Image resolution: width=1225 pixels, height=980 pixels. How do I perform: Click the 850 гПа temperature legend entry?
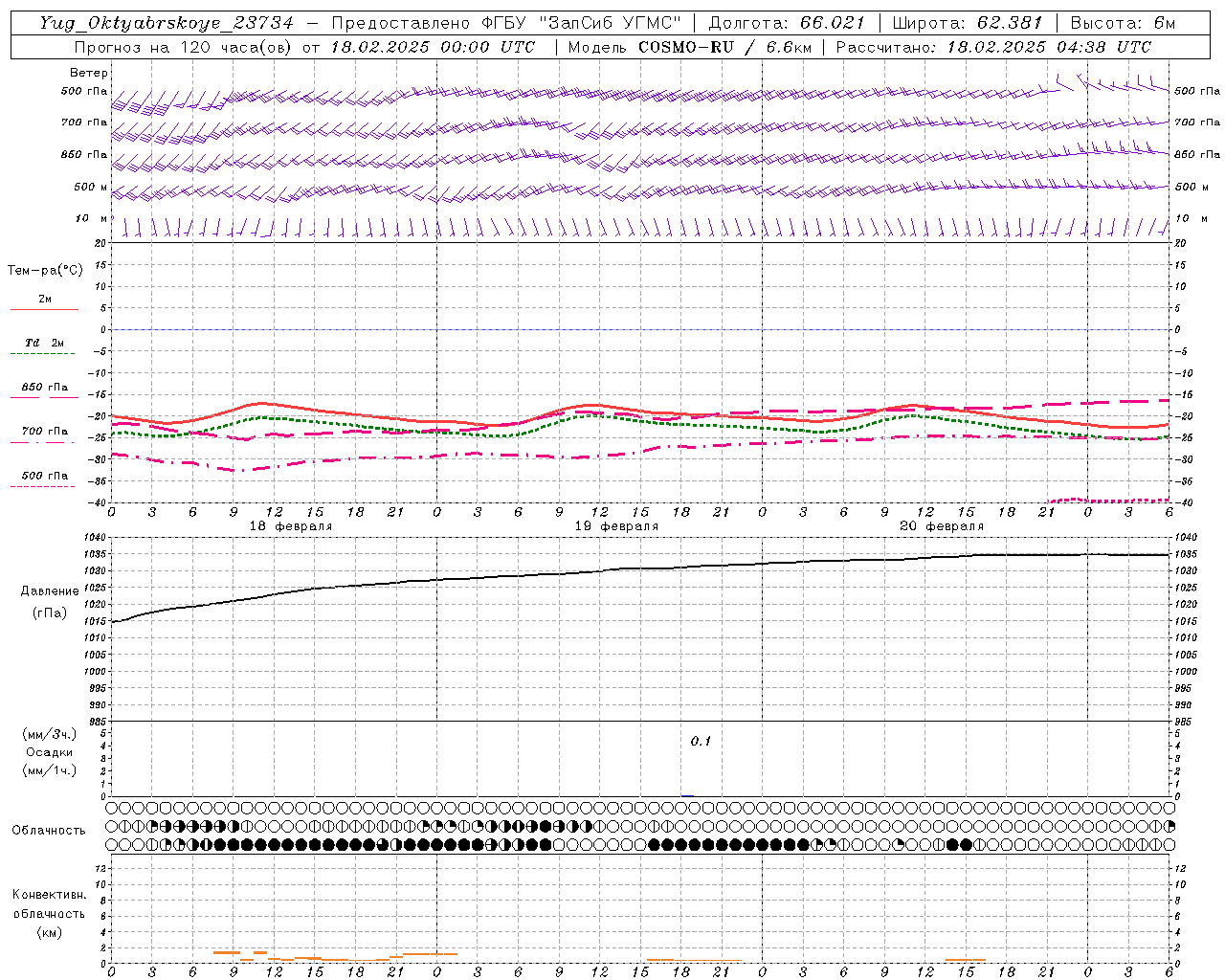click(x=45, y=388)
